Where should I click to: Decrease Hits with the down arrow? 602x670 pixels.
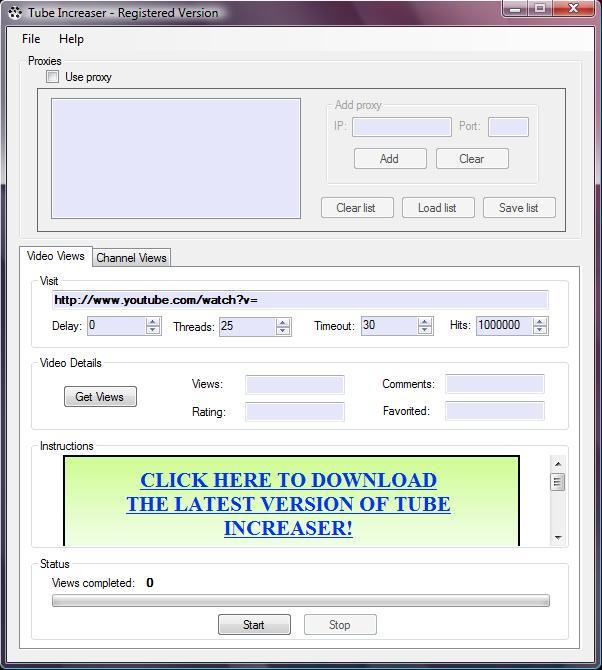coord(540,330)
